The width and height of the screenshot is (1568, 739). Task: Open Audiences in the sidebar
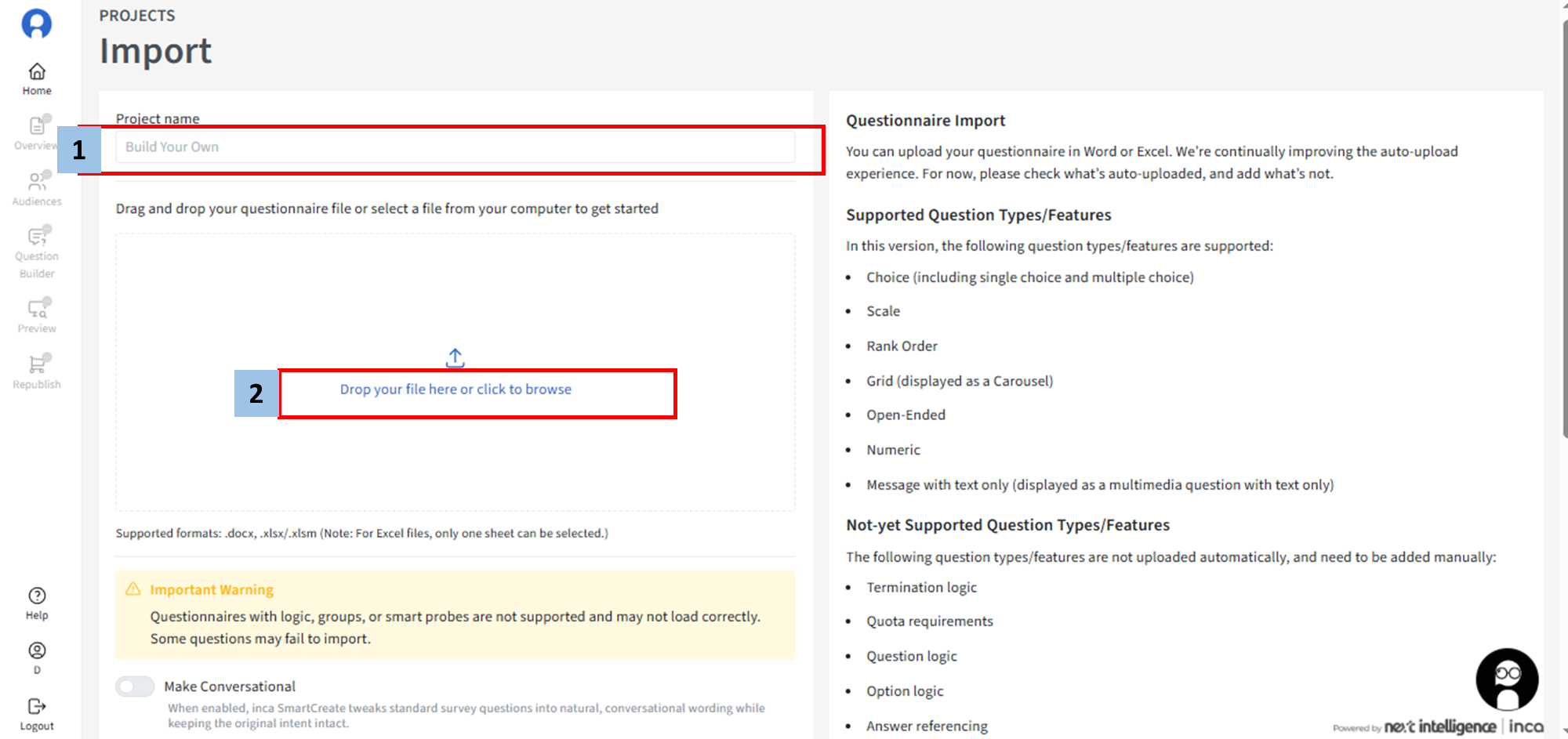[x=37, y=189]
